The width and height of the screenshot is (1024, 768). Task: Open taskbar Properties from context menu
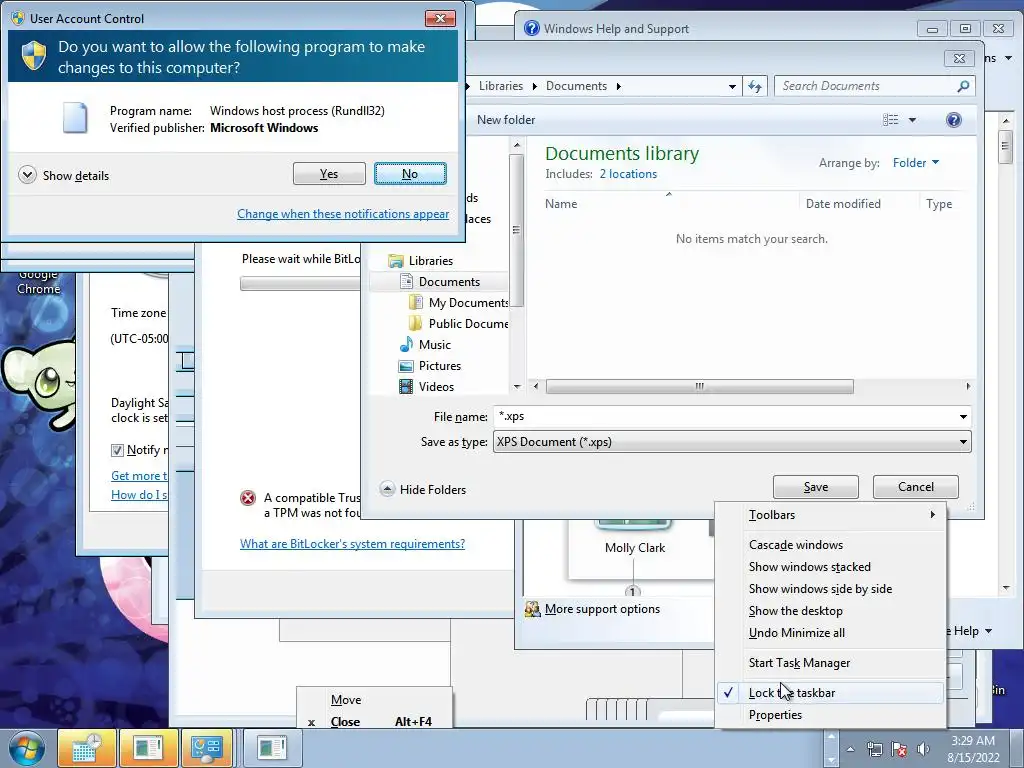[831, 714]
